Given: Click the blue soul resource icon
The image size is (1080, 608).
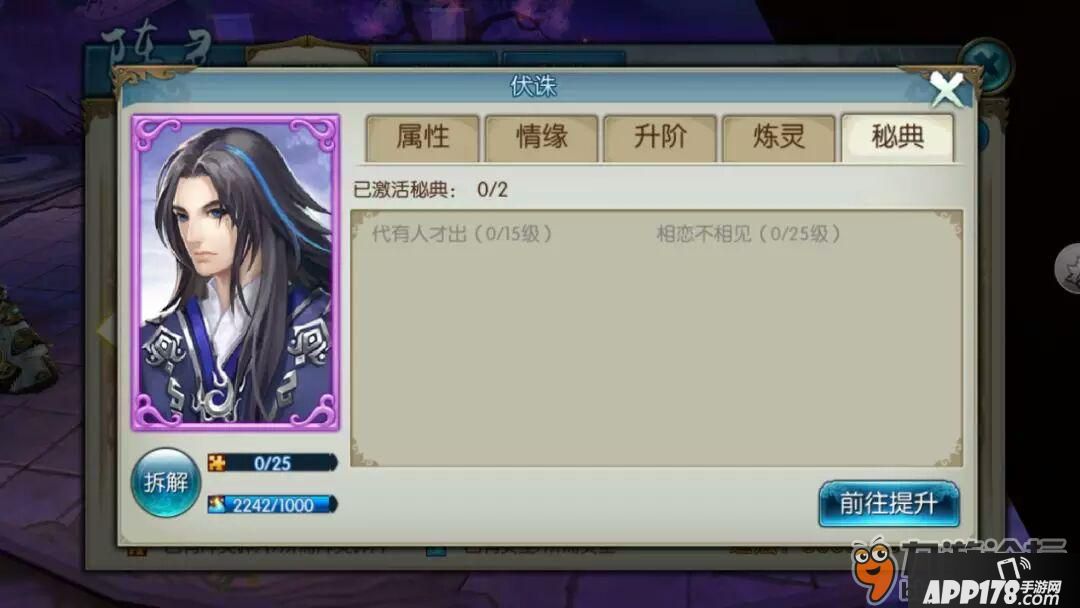Looking at the screenshot, I should pos(217,504).
